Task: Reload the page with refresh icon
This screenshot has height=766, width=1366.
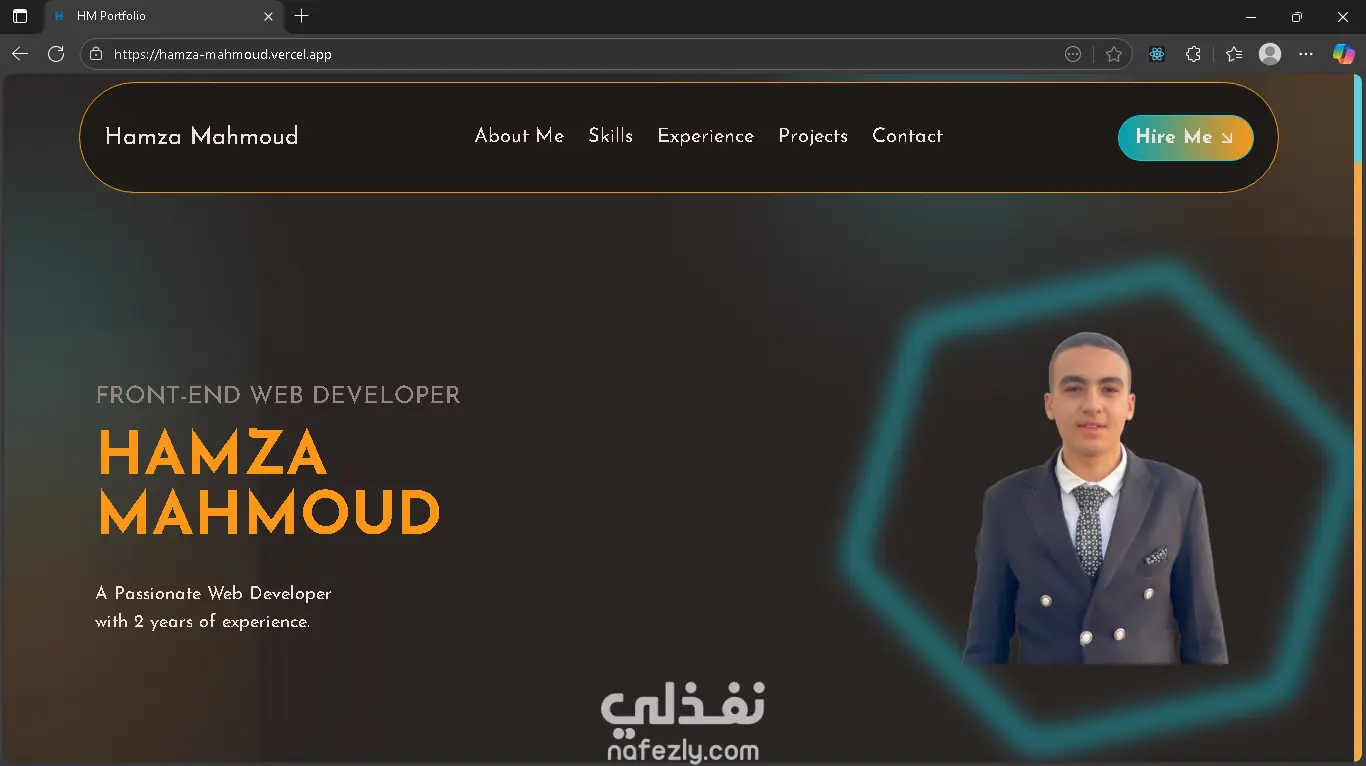Action: [x=56, y=54]
